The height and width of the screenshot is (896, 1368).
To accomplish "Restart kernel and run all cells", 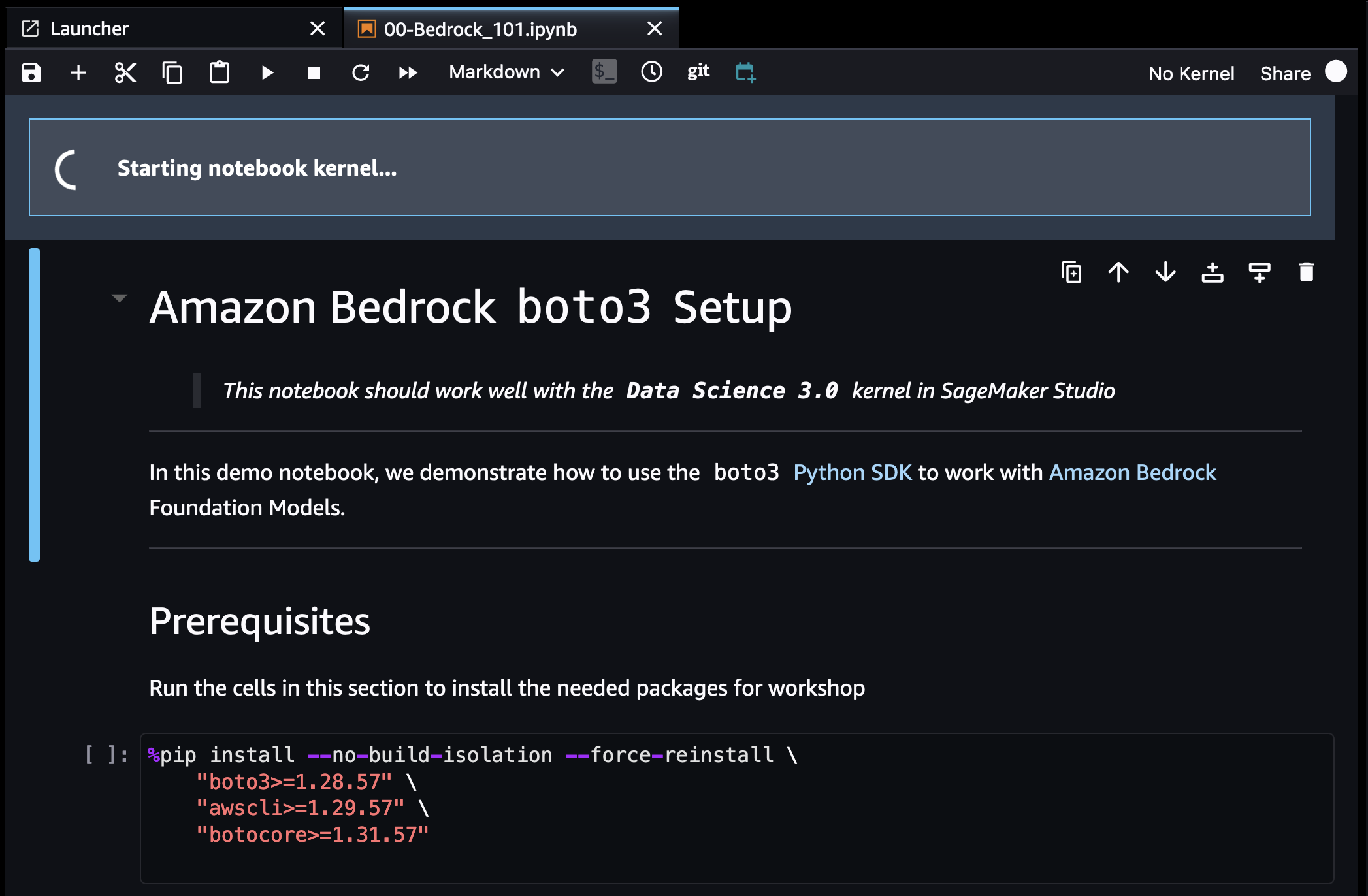I will tap(408, 72).
